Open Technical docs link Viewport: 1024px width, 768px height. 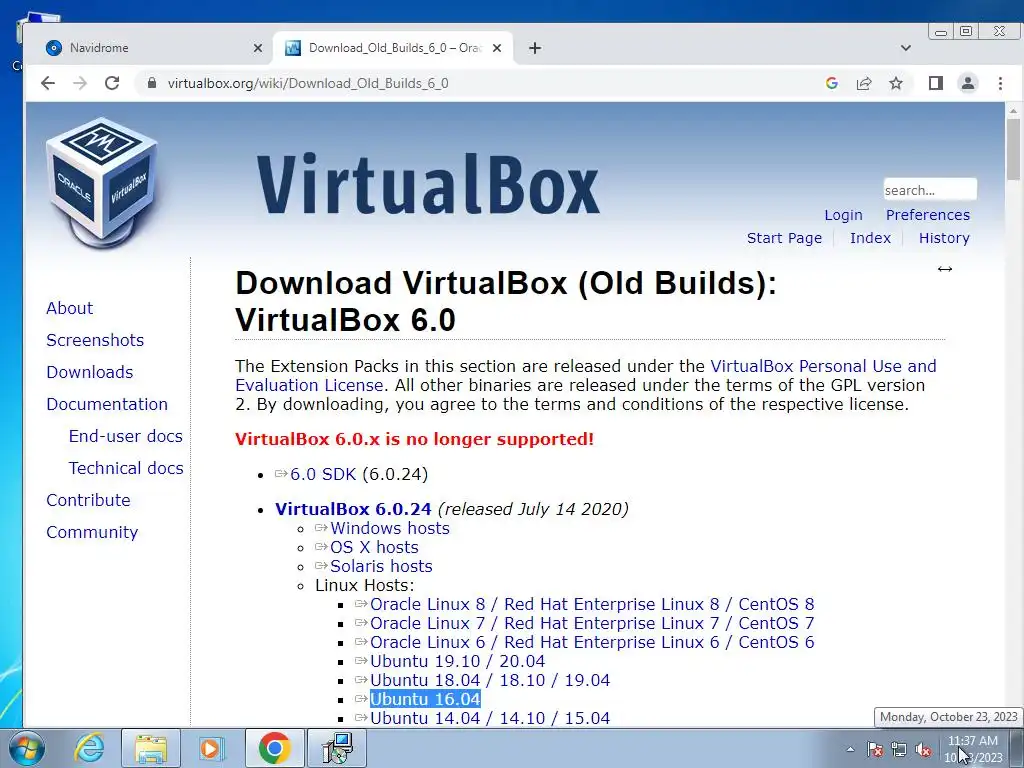[x=126, y=468]
